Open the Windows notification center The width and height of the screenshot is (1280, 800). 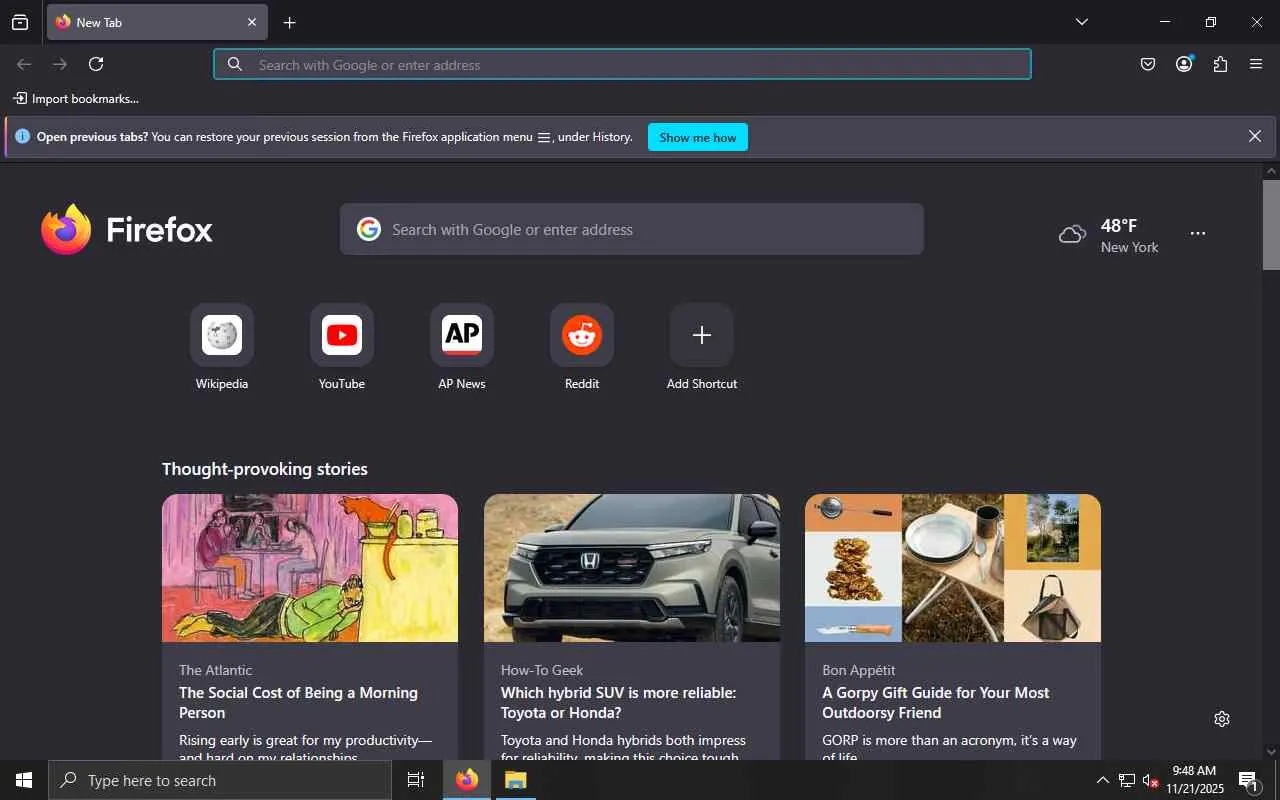click(1248, 780)
